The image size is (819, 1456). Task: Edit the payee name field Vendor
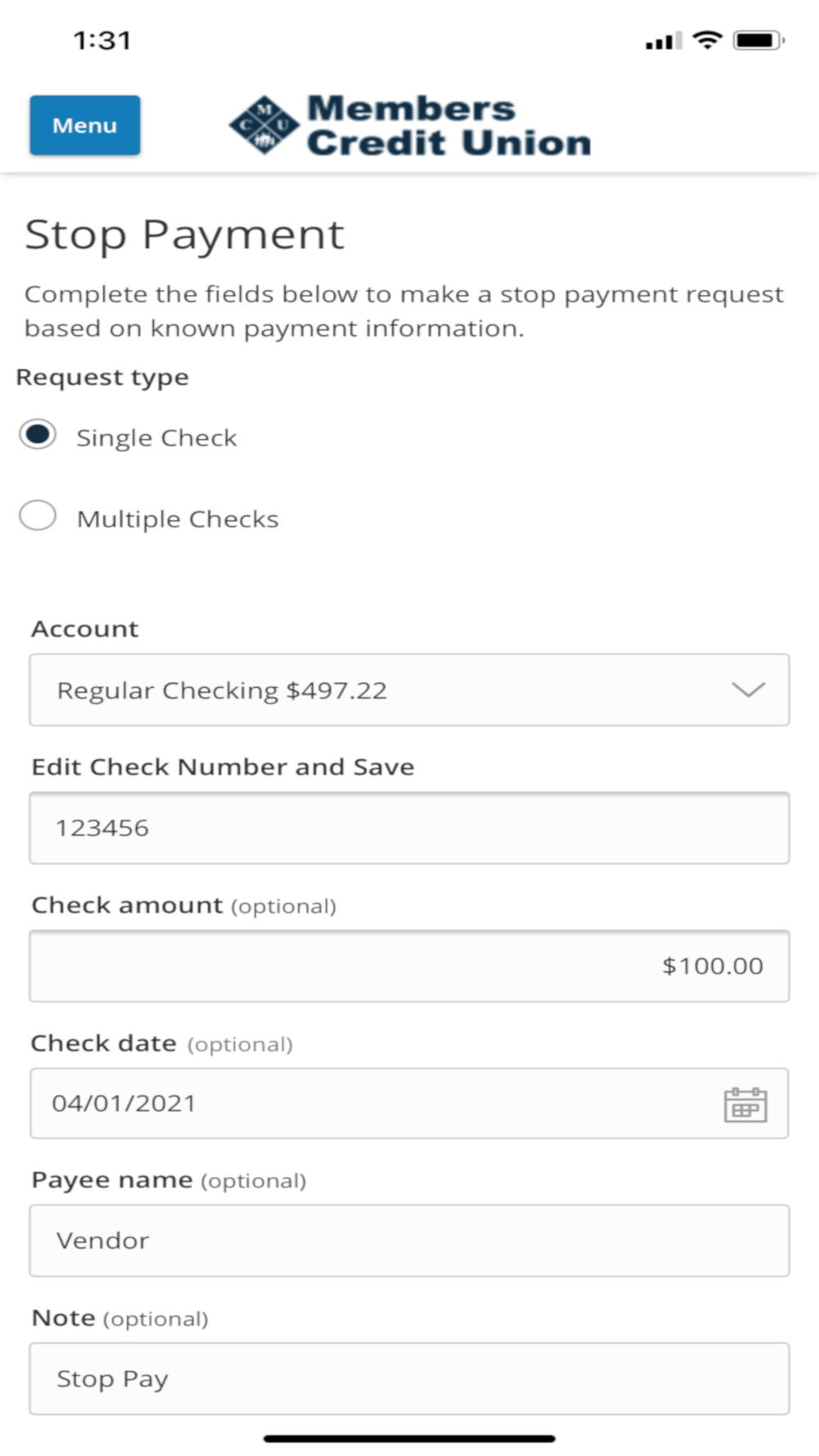pyautogui.click(x=409, y=1241)
